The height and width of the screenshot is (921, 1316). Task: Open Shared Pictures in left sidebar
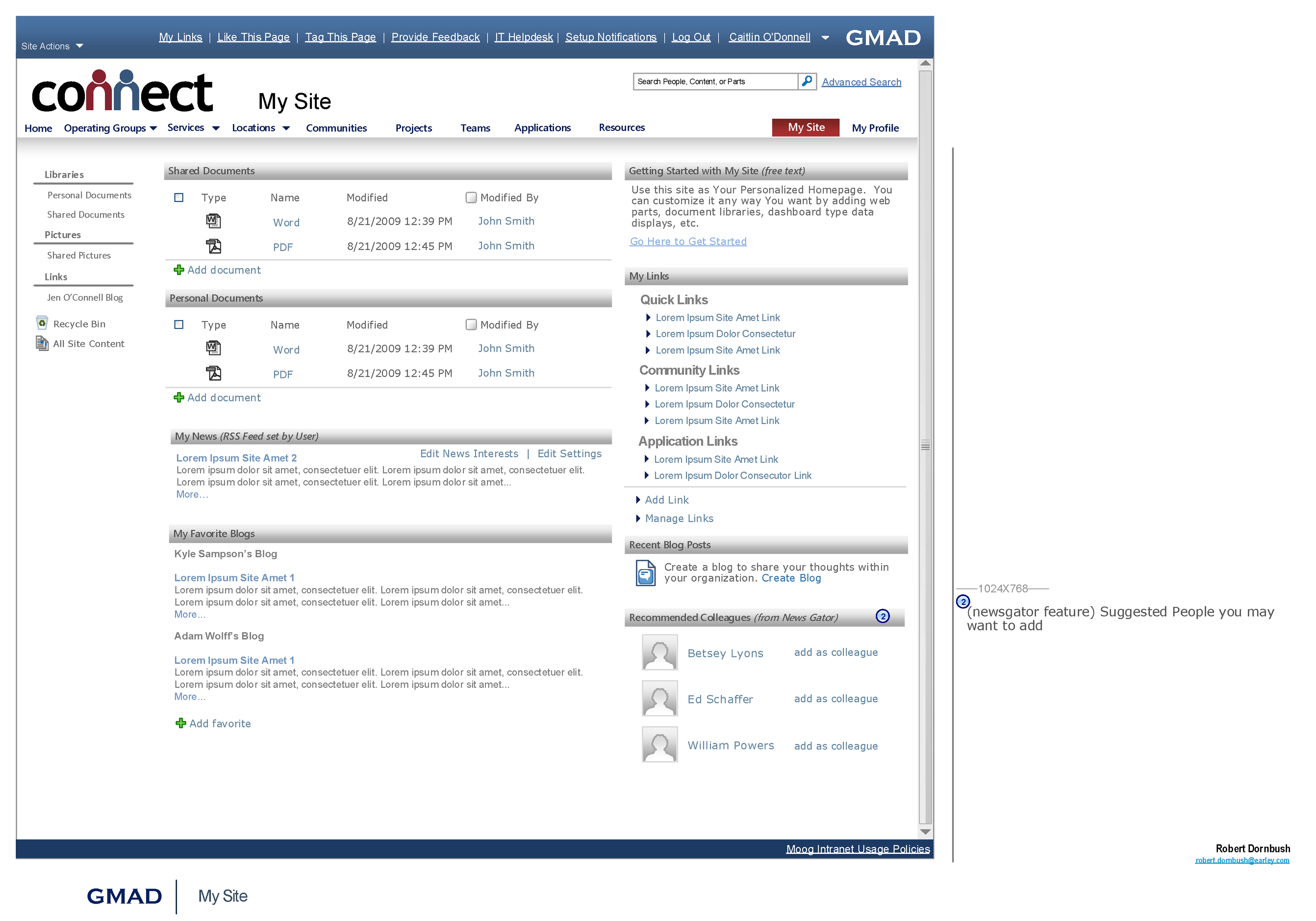tap(79, 256)
